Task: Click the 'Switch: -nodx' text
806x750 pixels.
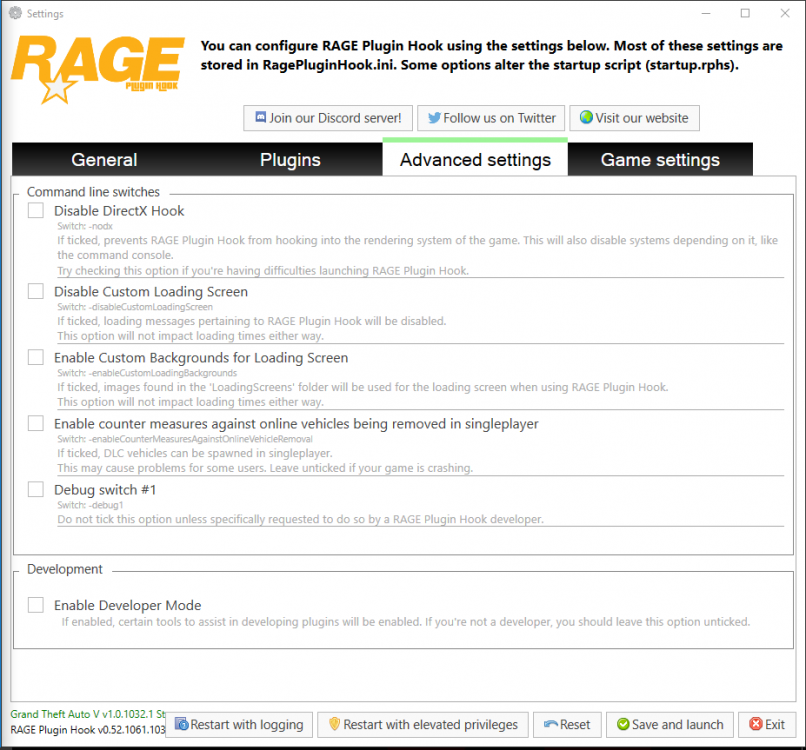Action: (85, 226)
